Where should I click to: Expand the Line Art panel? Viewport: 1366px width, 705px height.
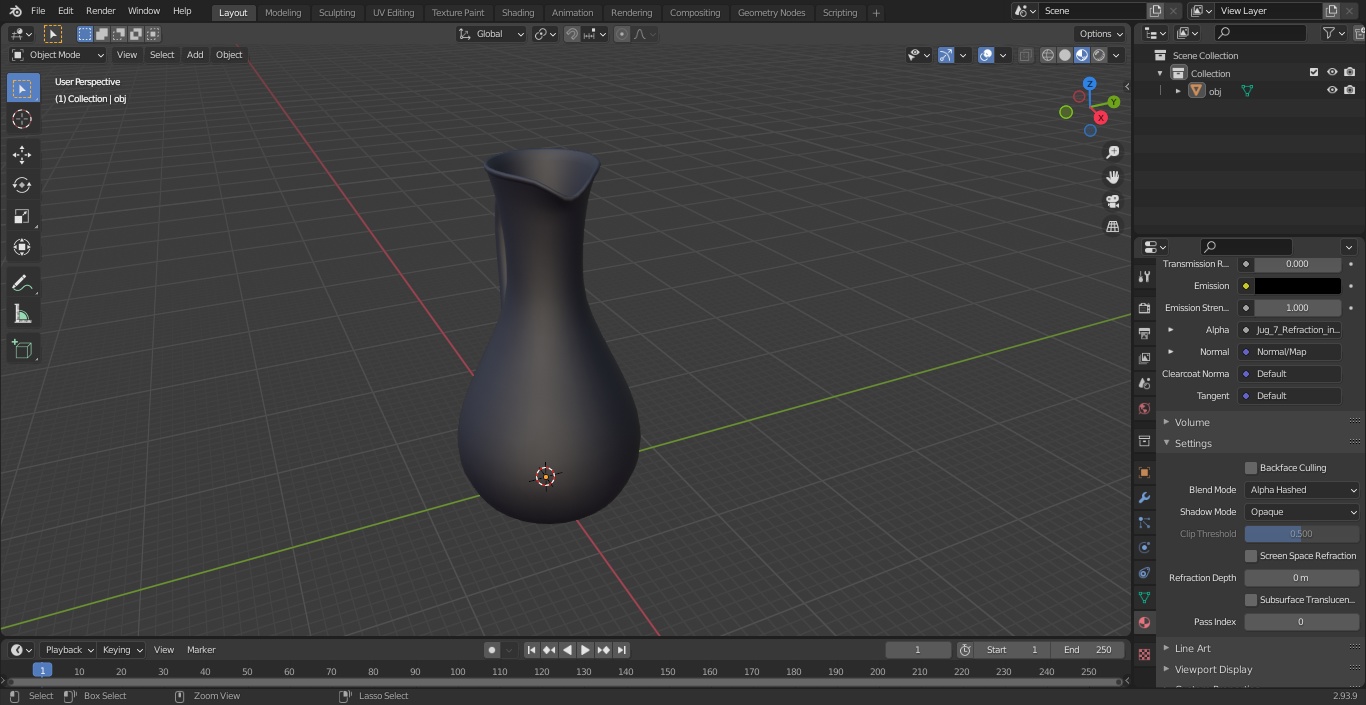(1192, 648)
